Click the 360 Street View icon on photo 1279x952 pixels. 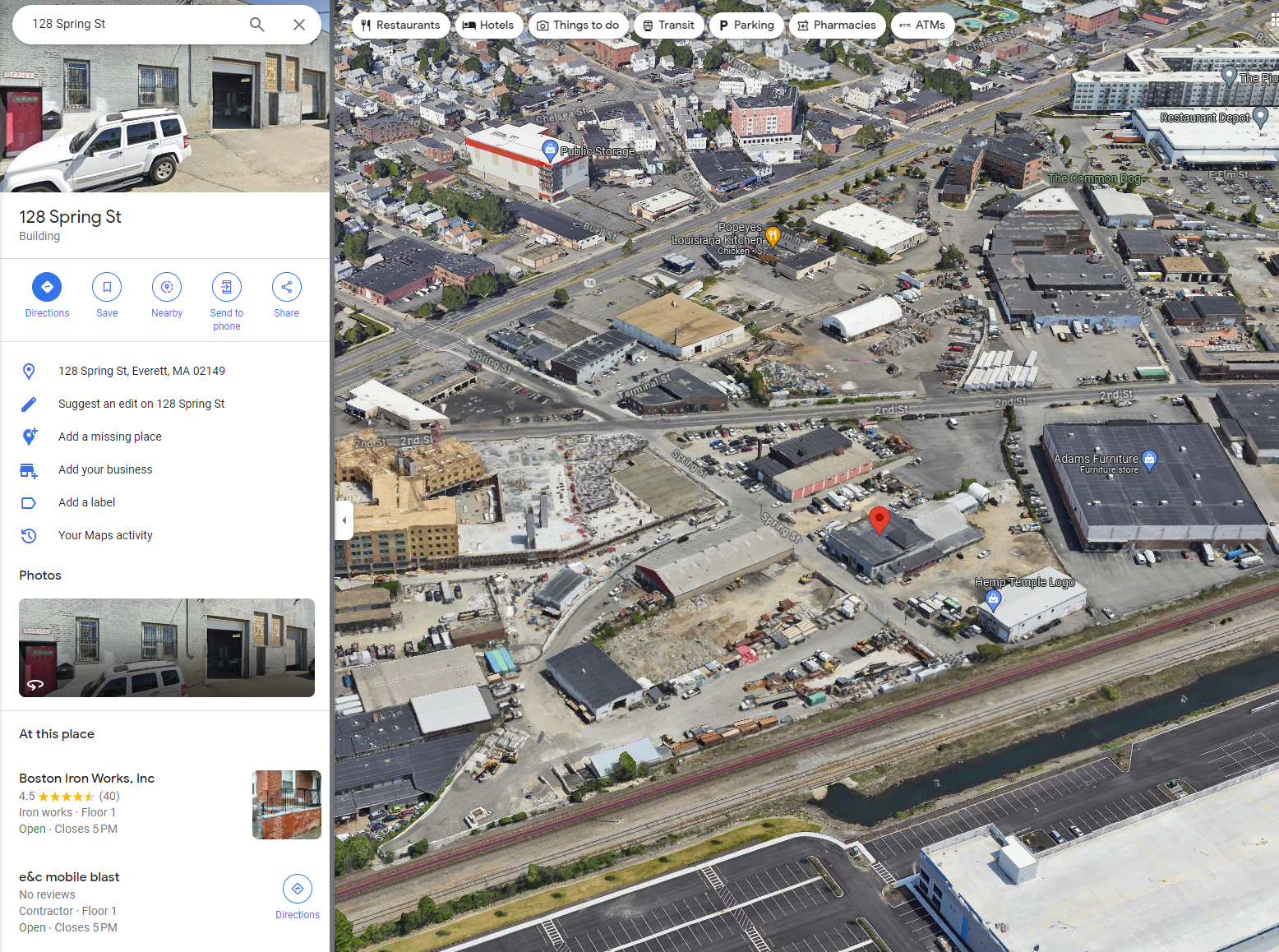35,684
